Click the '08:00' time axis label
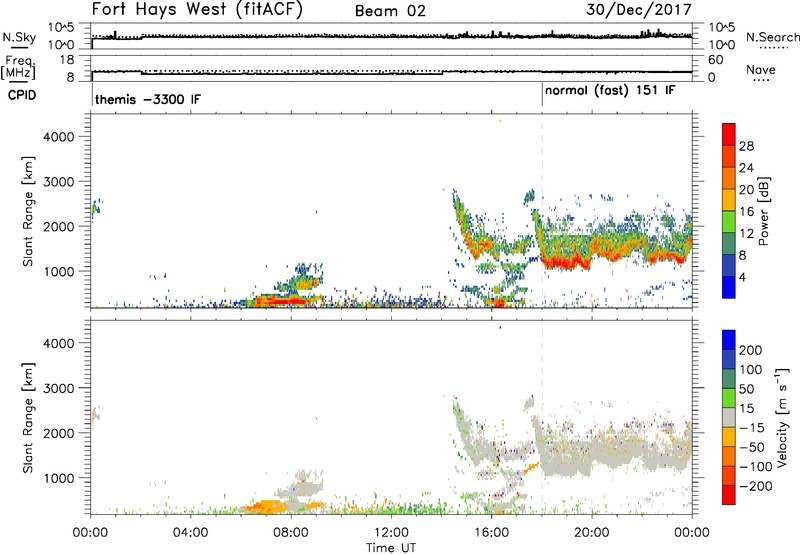The width and height of the screenshot is (800, 554). tap(291, 533)
